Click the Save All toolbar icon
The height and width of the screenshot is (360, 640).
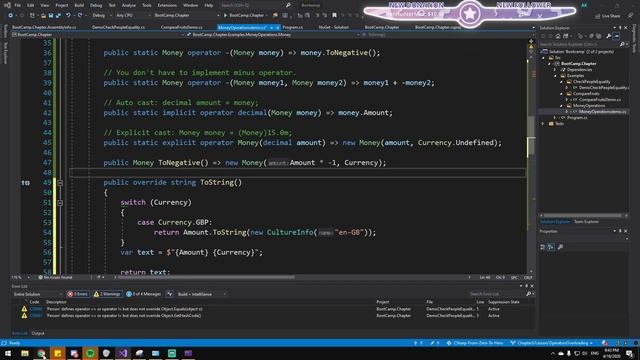tap(58, 16)
